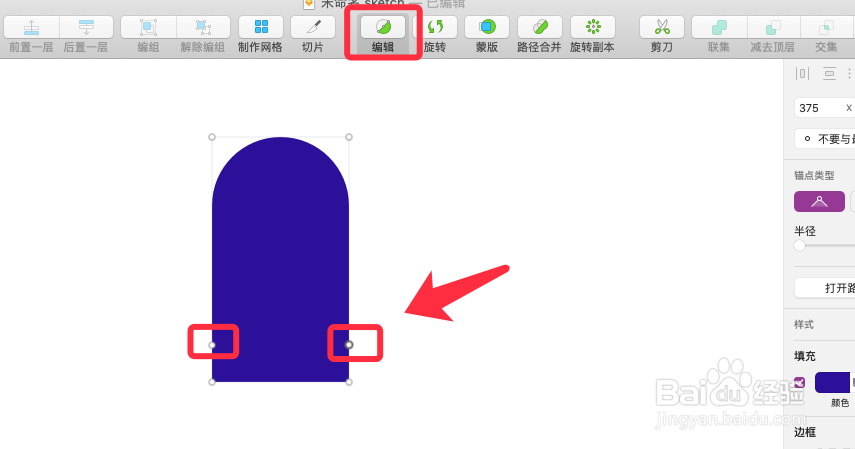
Task: Click the 前置一层 bring forward icon
Action: pos(31,27)
